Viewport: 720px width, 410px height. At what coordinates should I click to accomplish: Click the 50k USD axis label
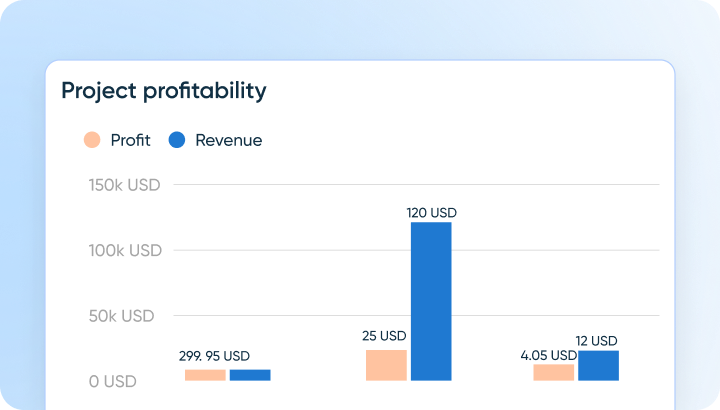121,316
